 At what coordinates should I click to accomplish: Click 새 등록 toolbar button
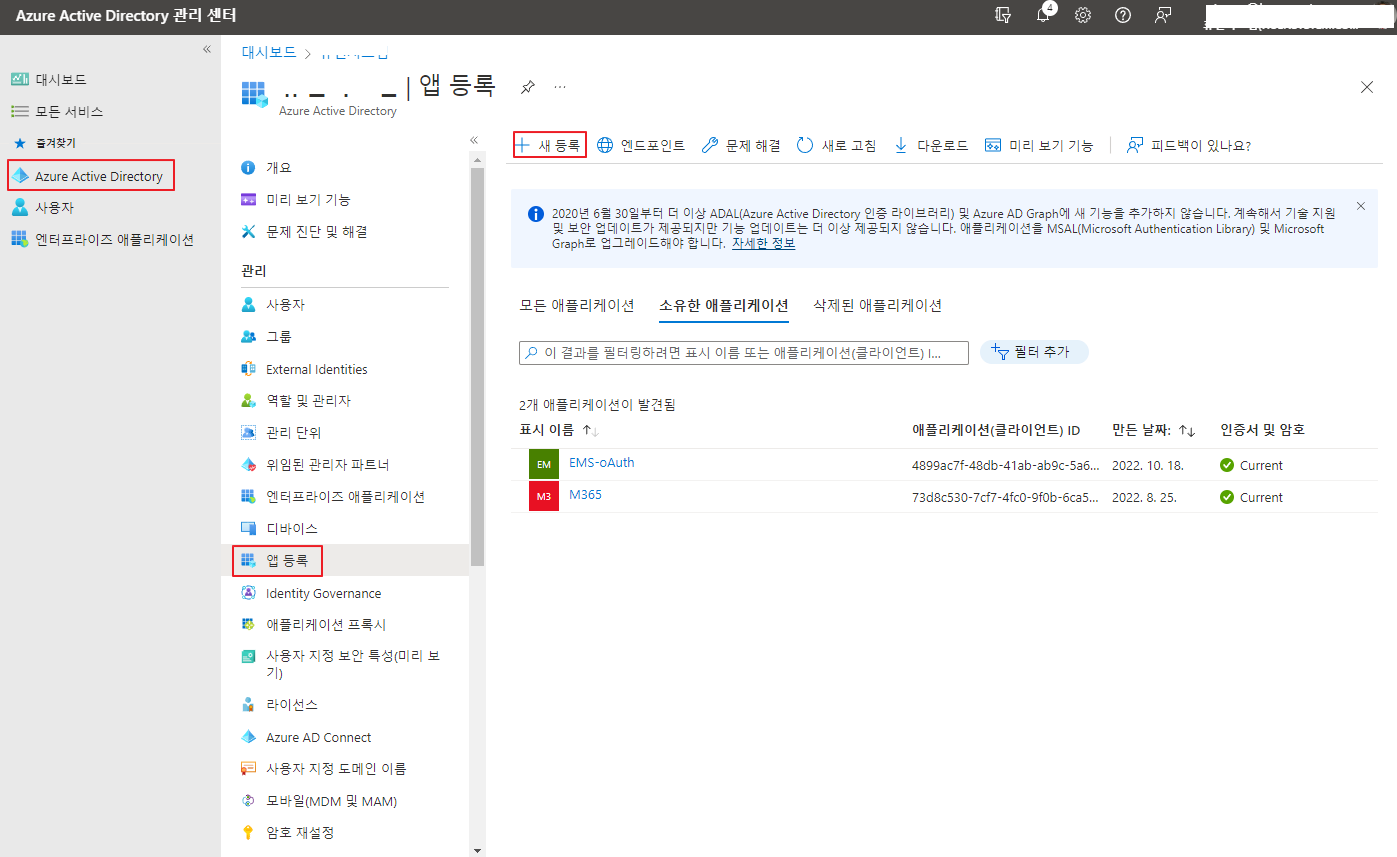(x=549, y=145)
